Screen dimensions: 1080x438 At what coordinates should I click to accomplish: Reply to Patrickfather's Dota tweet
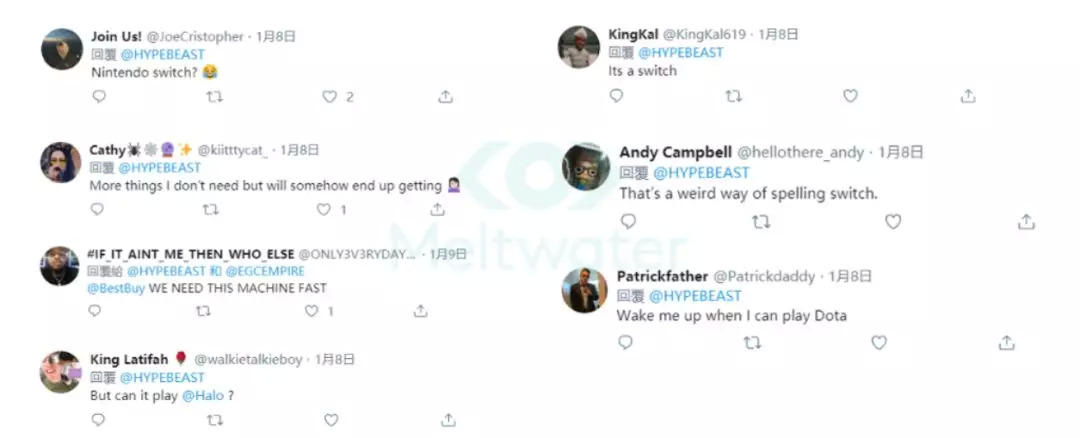pos(625,342)
